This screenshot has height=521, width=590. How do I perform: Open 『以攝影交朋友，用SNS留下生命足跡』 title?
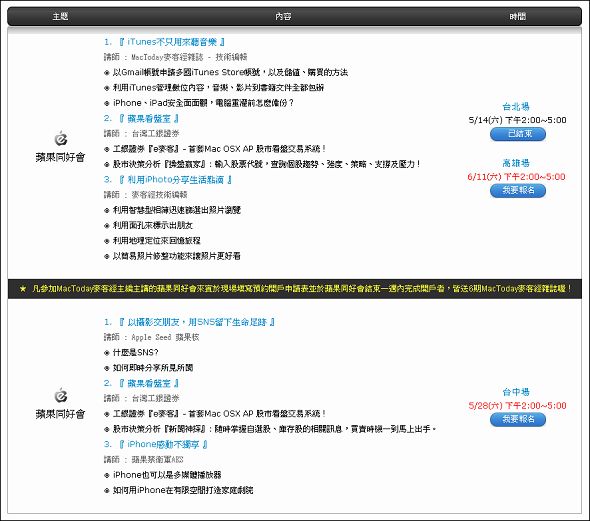[x=197, y=322]
